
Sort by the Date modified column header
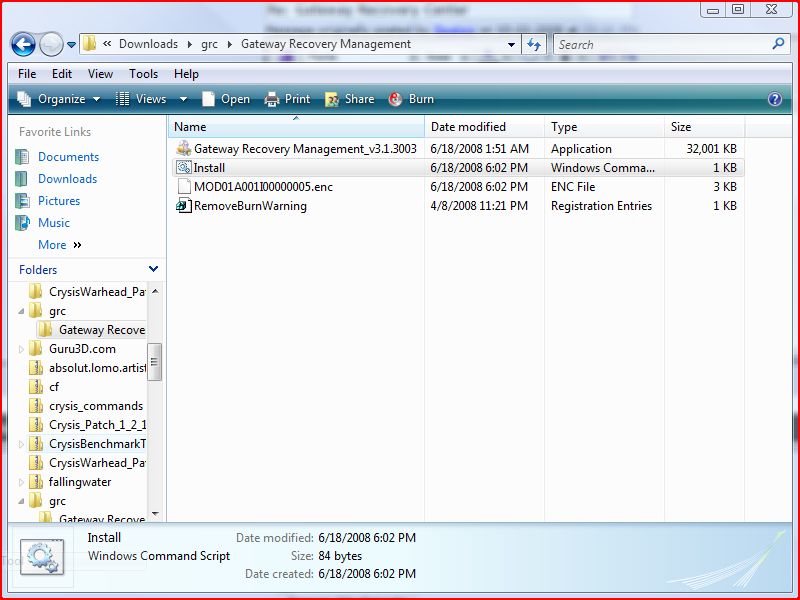click(x=484, y=127)
